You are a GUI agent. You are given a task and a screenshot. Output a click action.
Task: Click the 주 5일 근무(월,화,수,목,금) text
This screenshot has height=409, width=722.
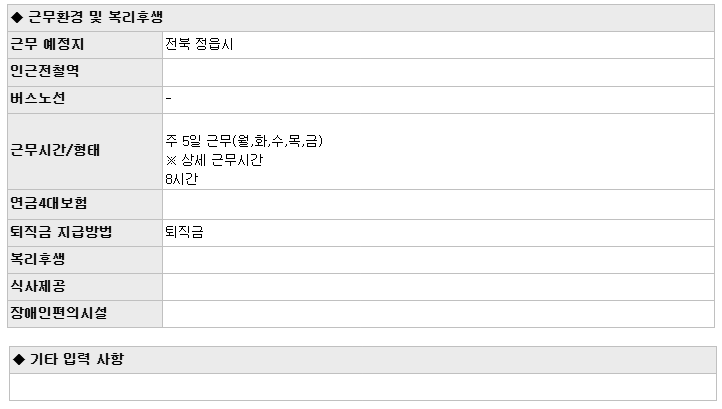pyautogui.click(x=244, y=140)
